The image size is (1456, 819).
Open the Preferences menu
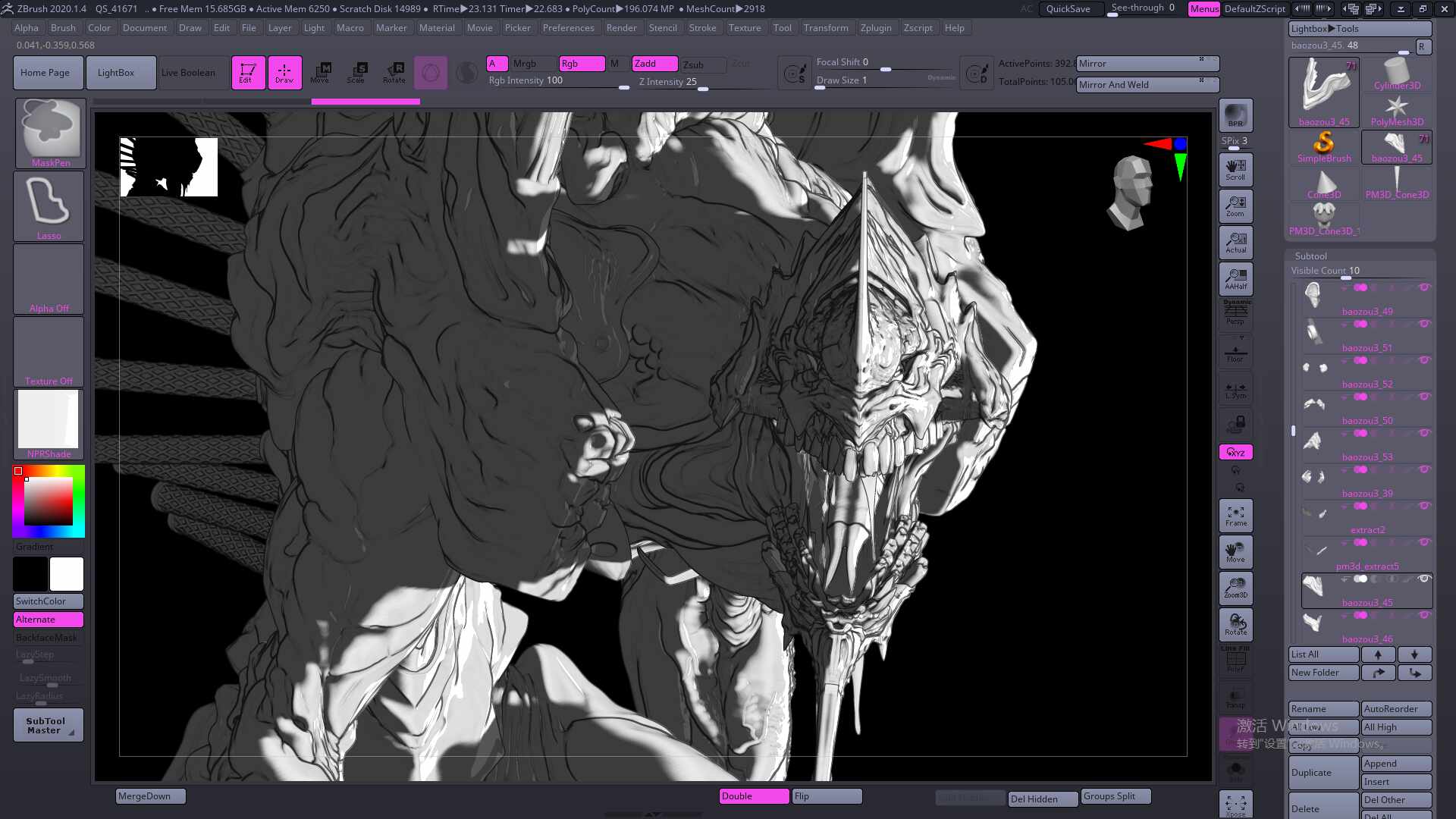[568, 28]
